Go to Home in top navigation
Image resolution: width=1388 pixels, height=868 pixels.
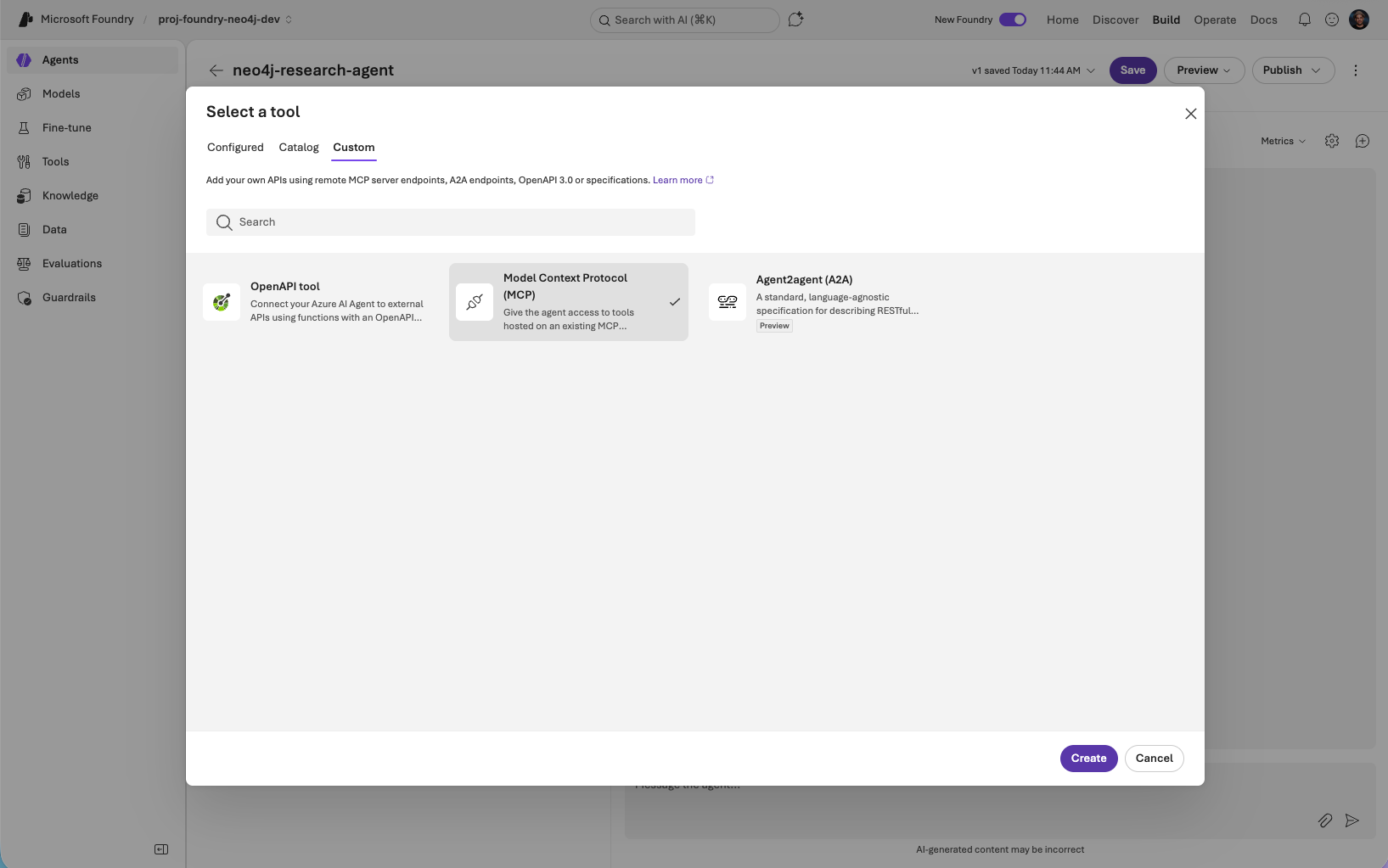click(1063, 20)
